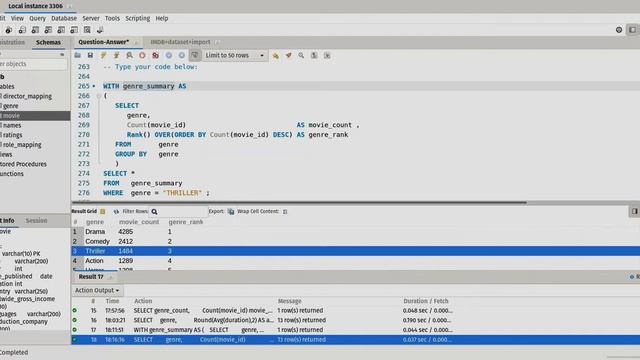Select Stored Procedures in schema tree

23,164
